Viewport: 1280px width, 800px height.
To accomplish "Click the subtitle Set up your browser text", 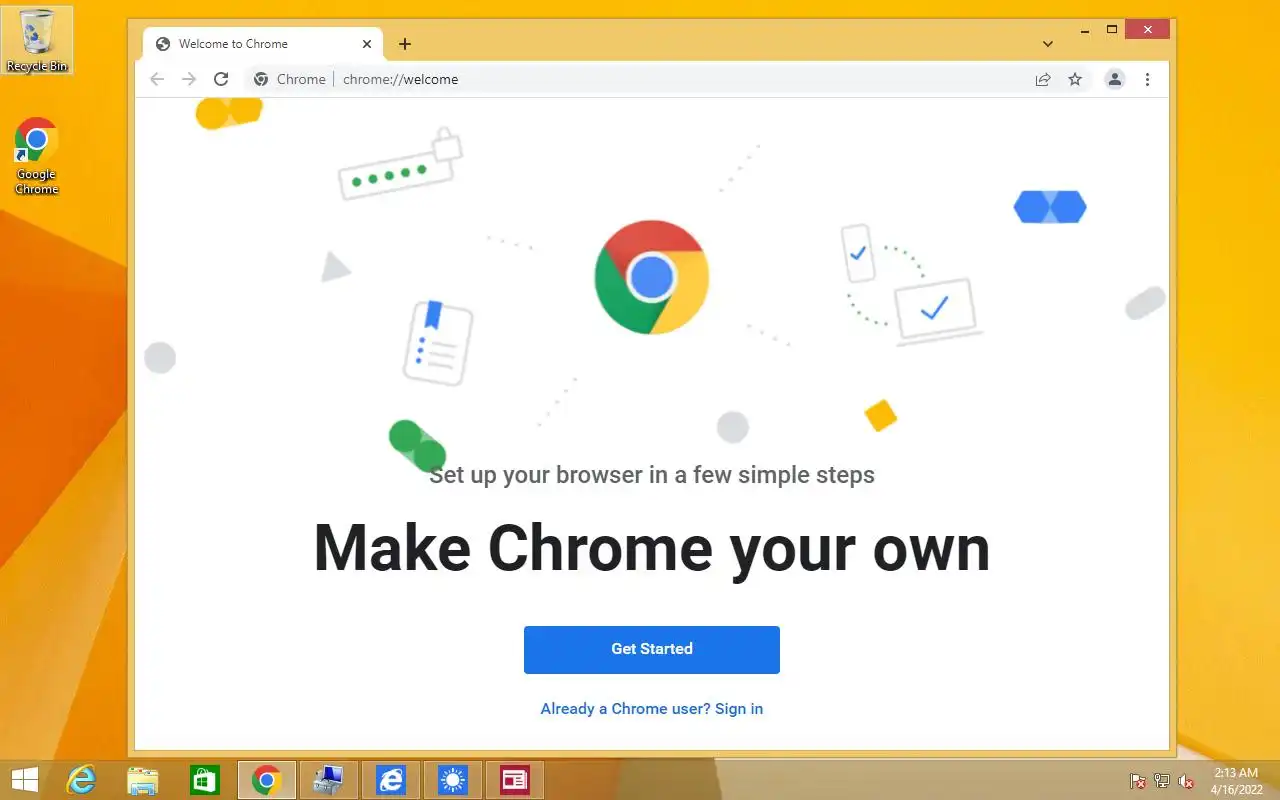I will point(651,475).
